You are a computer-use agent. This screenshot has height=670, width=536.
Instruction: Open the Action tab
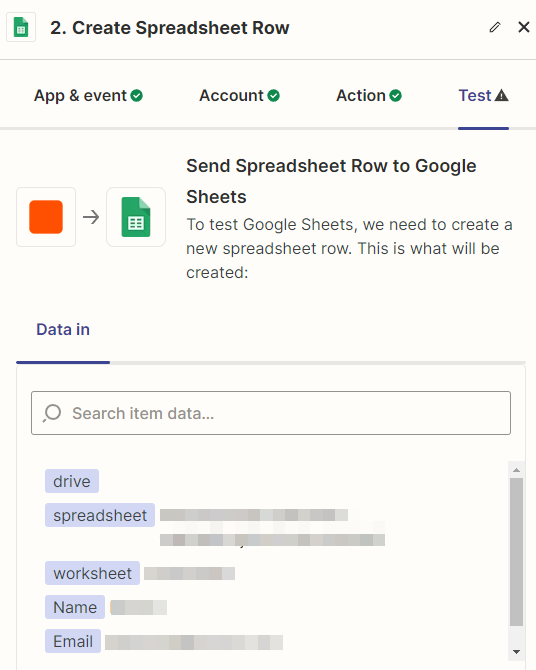(369, 96)
